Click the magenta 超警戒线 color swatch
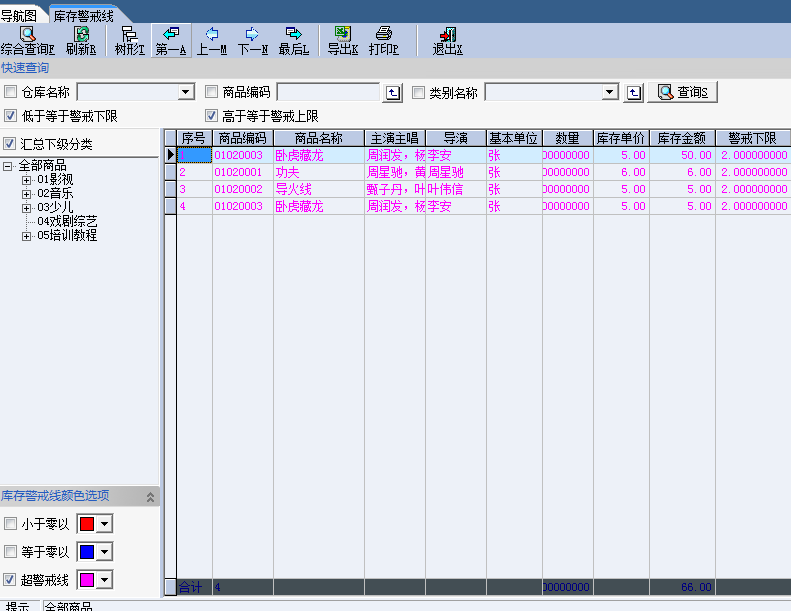791x611 pixels. [87, 580]
